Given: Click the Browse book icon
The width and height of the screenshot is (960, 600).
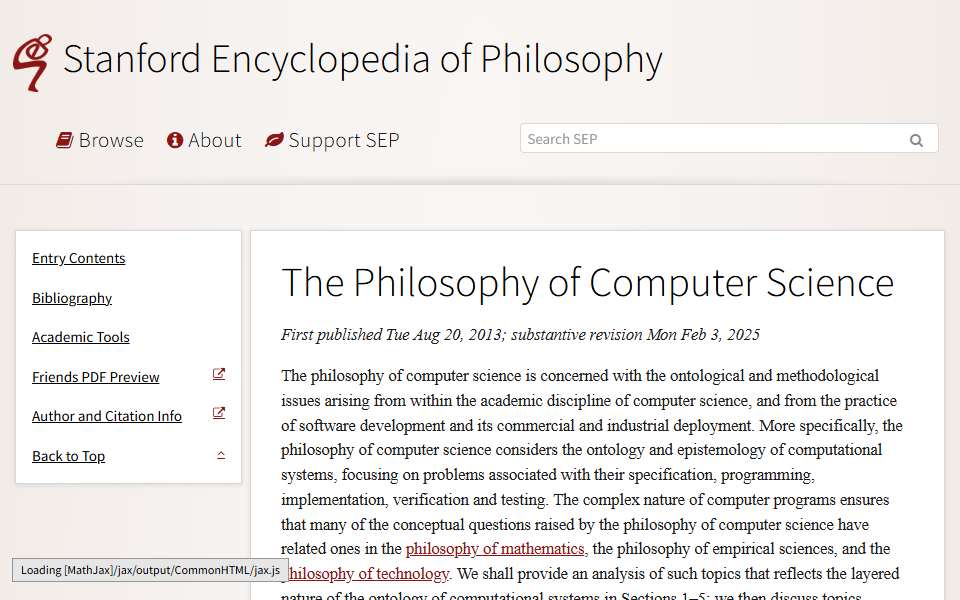Looking at the screenshot, I should click(x=64, y=140).
